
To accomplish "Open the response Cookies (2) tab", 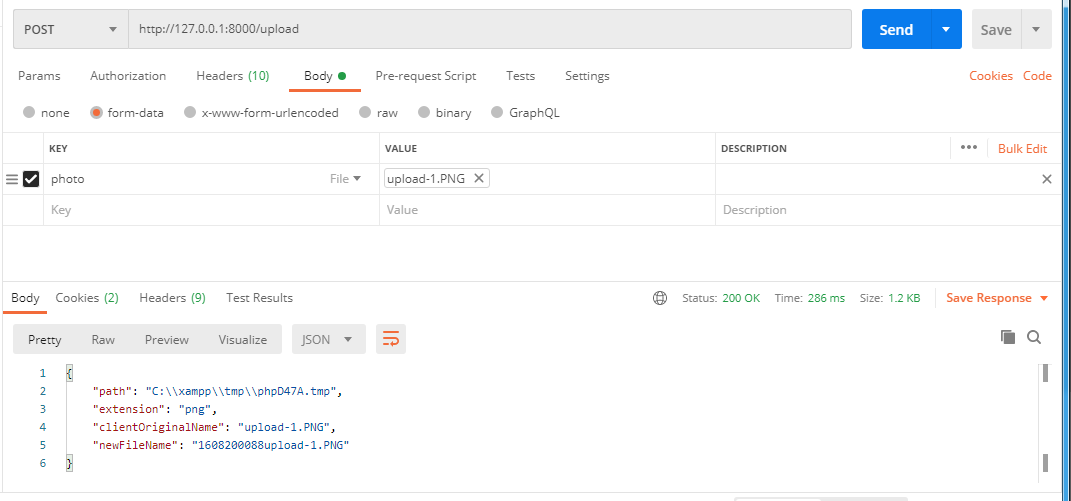I will [x=87, y=298].
